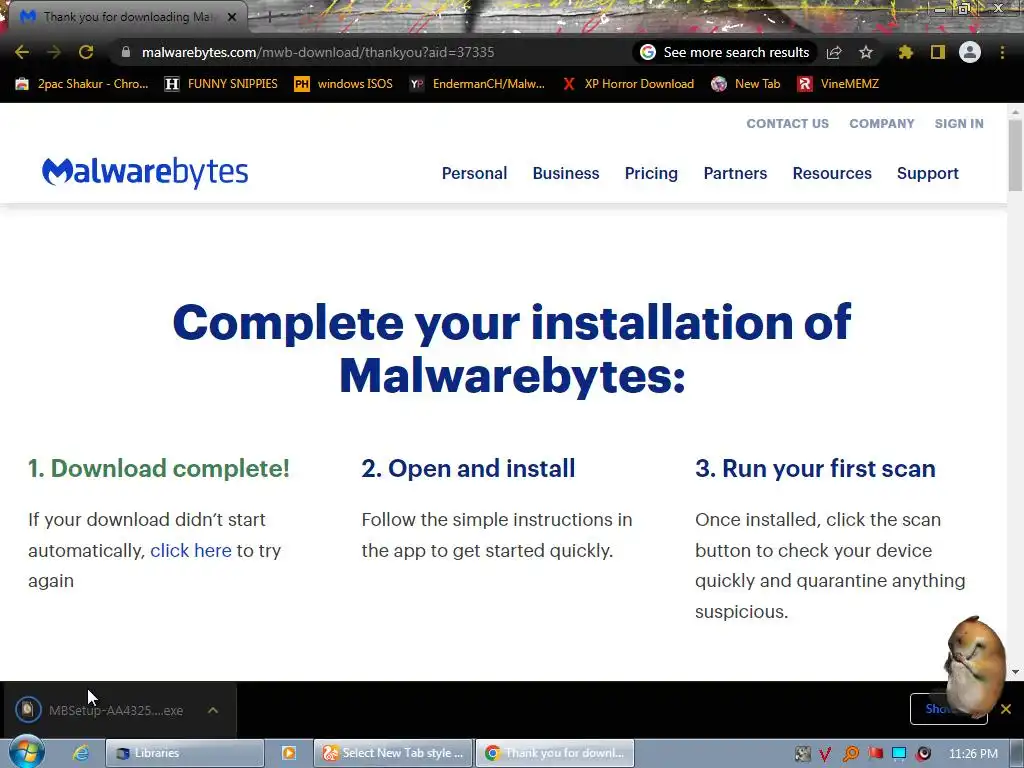Viewport: 1024px width, 768px height.
Task: Click CONTACT US link
Action: pyautogui.click(x=788, y=123)
